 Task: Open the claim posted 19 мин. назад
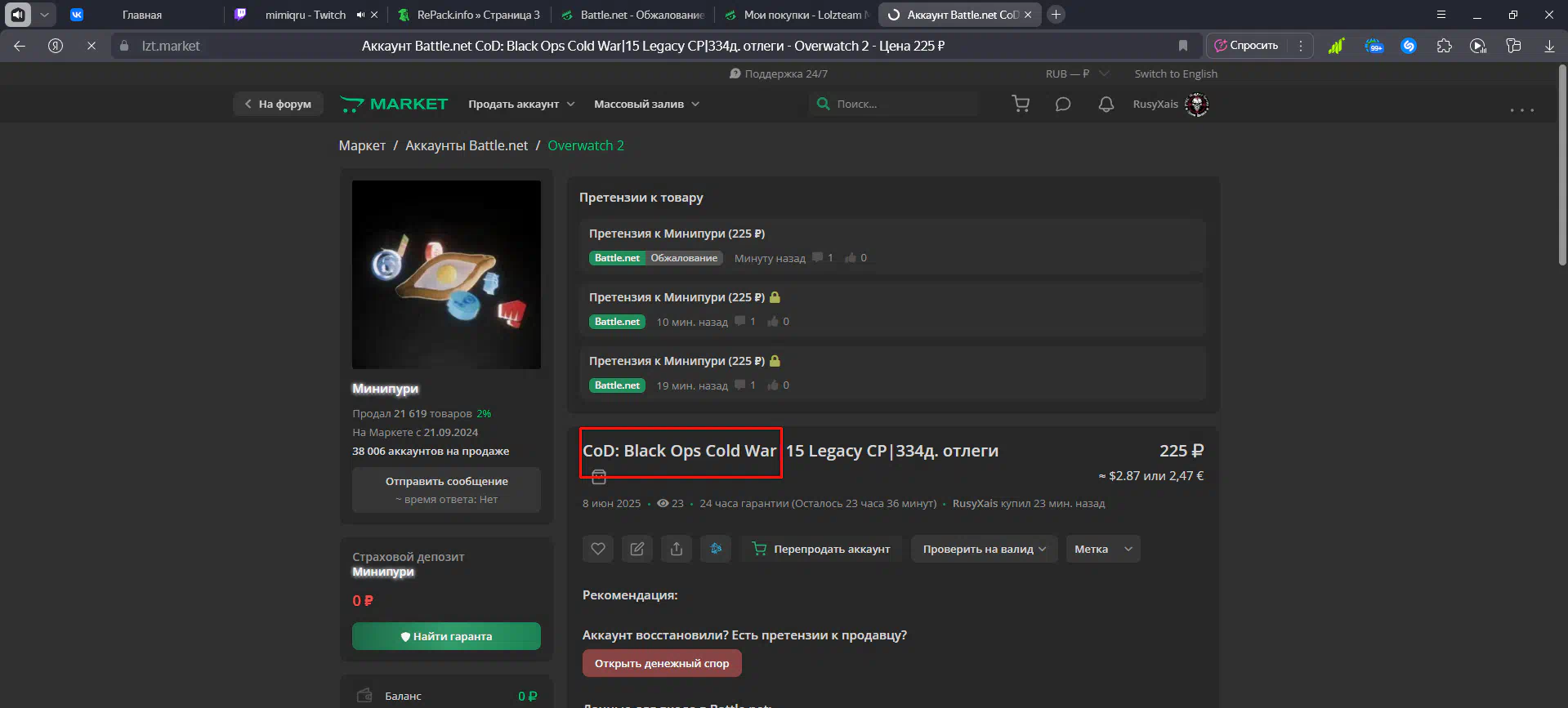892,372
